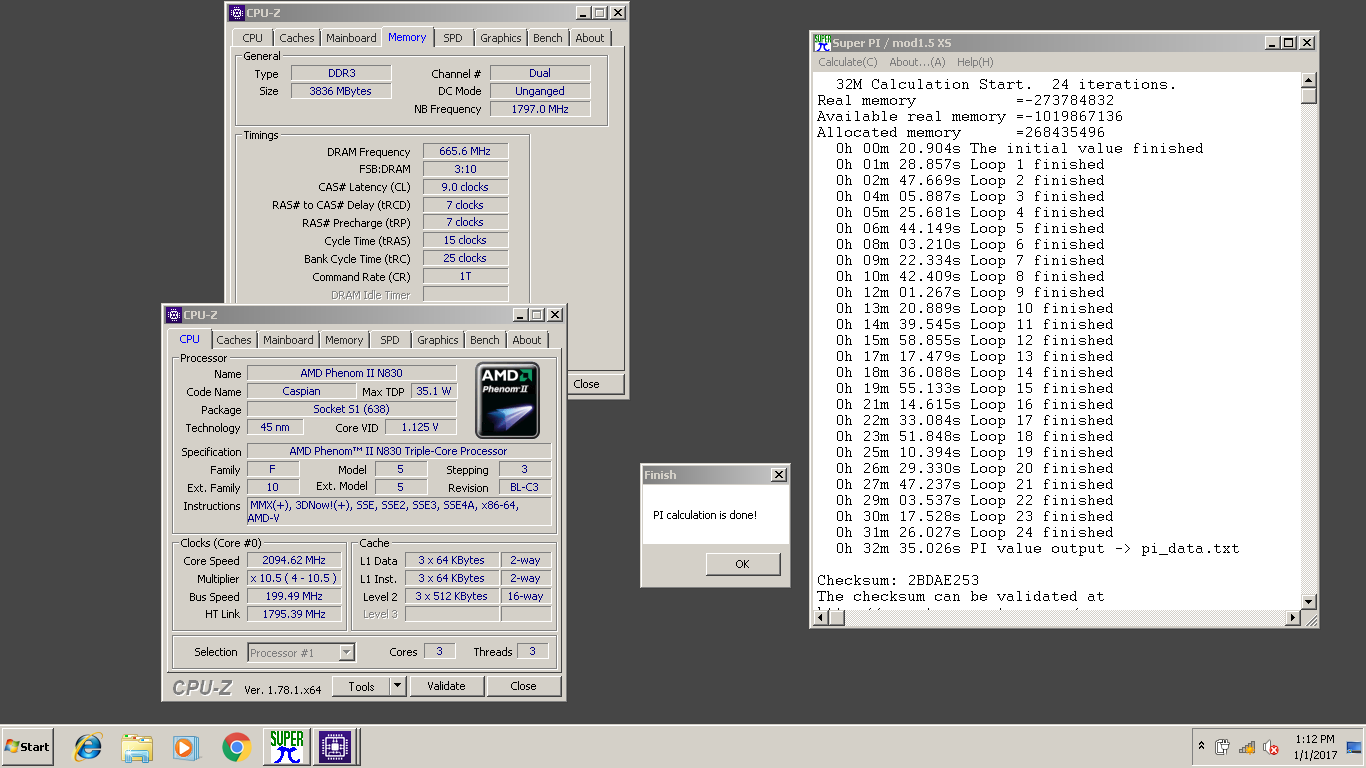Click HT Link 1795.39 MHz value

293,614
